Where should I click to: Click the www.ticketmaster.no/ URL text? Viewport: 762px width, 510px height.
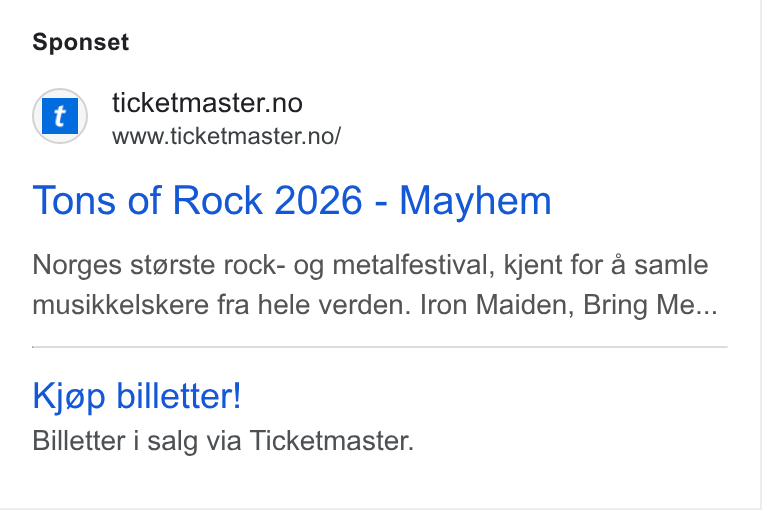coord(226,136)
